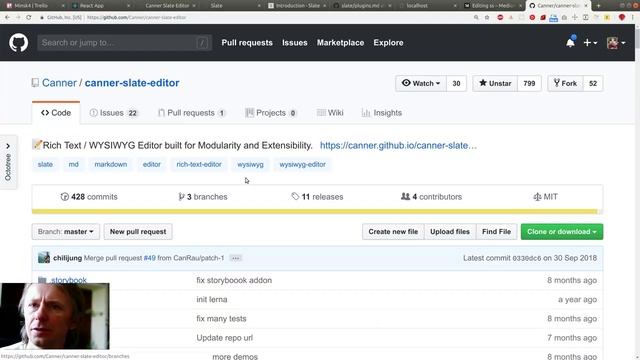Image resolution: width=640 pixels, height=360 pixels.
Task: Open the 'init lerna' commit message
Action: [x=211, y=299]
